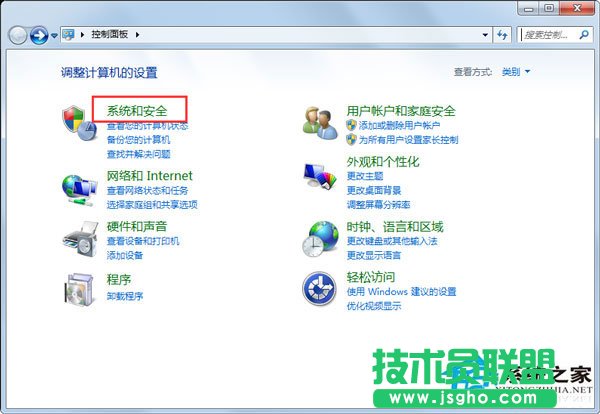Screen dimensions: 600x414
Task: Click shield icon beside 添加或删除用户帐户
Action: click(x=351, y=125)
